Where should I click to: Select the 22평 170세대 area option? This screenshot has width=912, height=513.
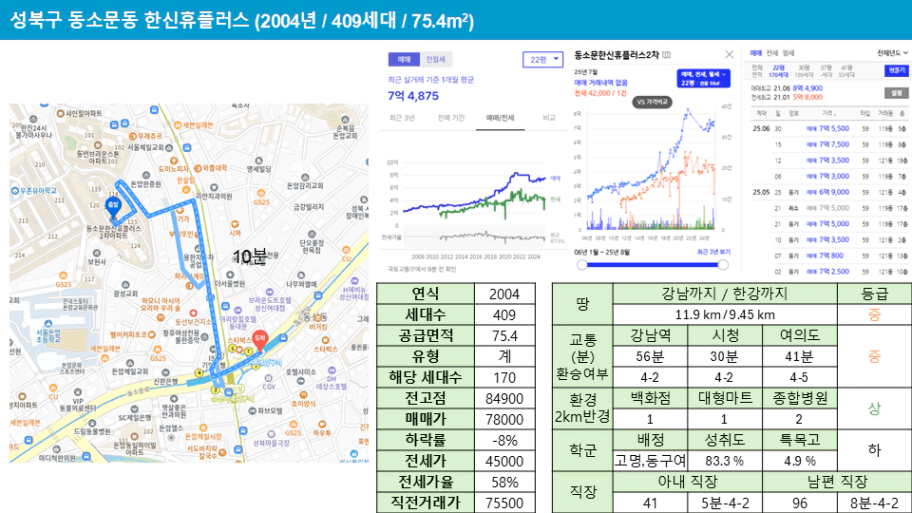click(x=778, y=71)
